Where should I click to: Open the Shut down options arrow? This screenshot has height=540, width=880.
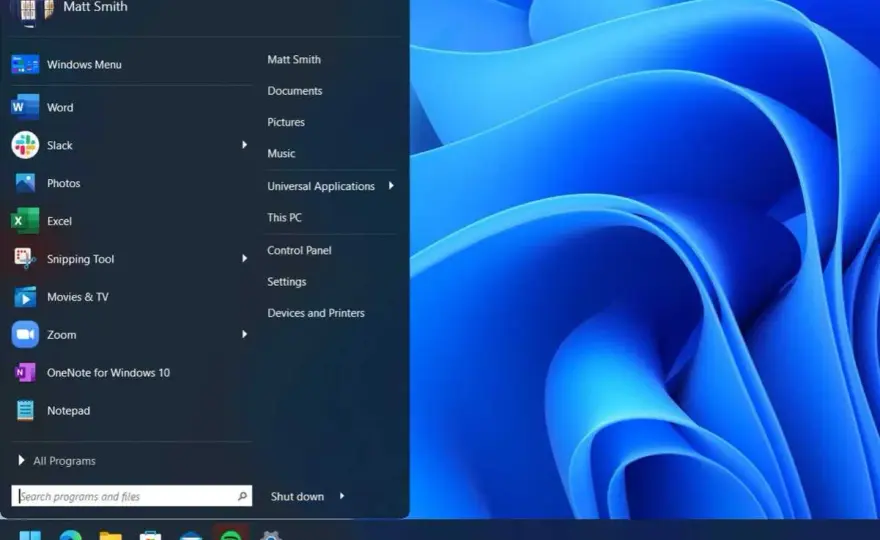click(x=341, y=496)
